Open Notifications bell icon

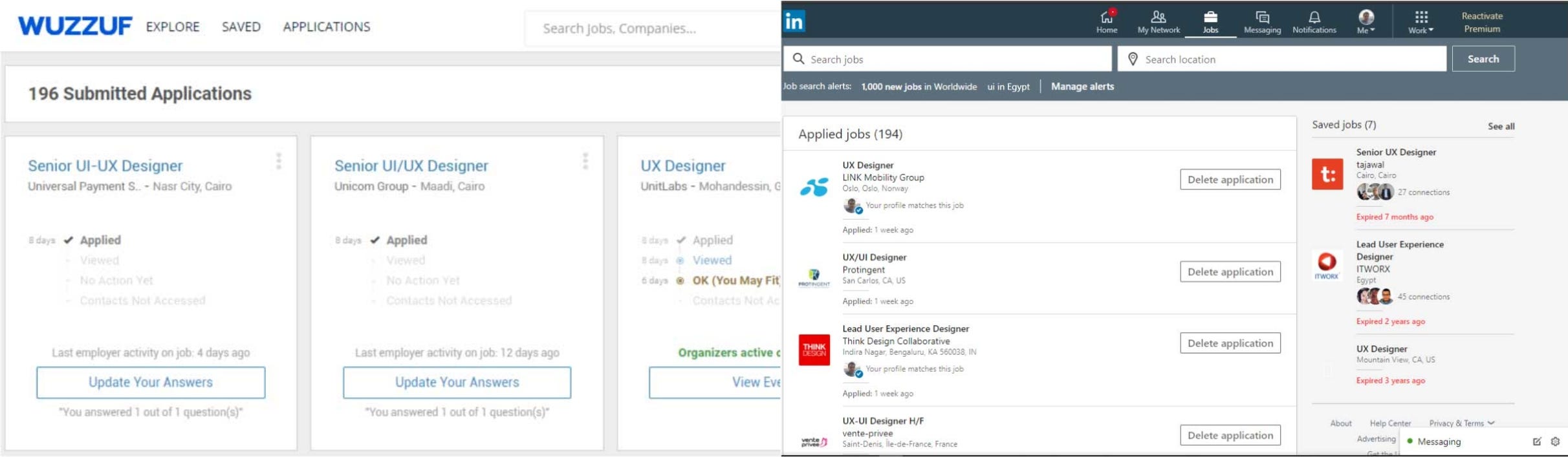[1314, 21]
